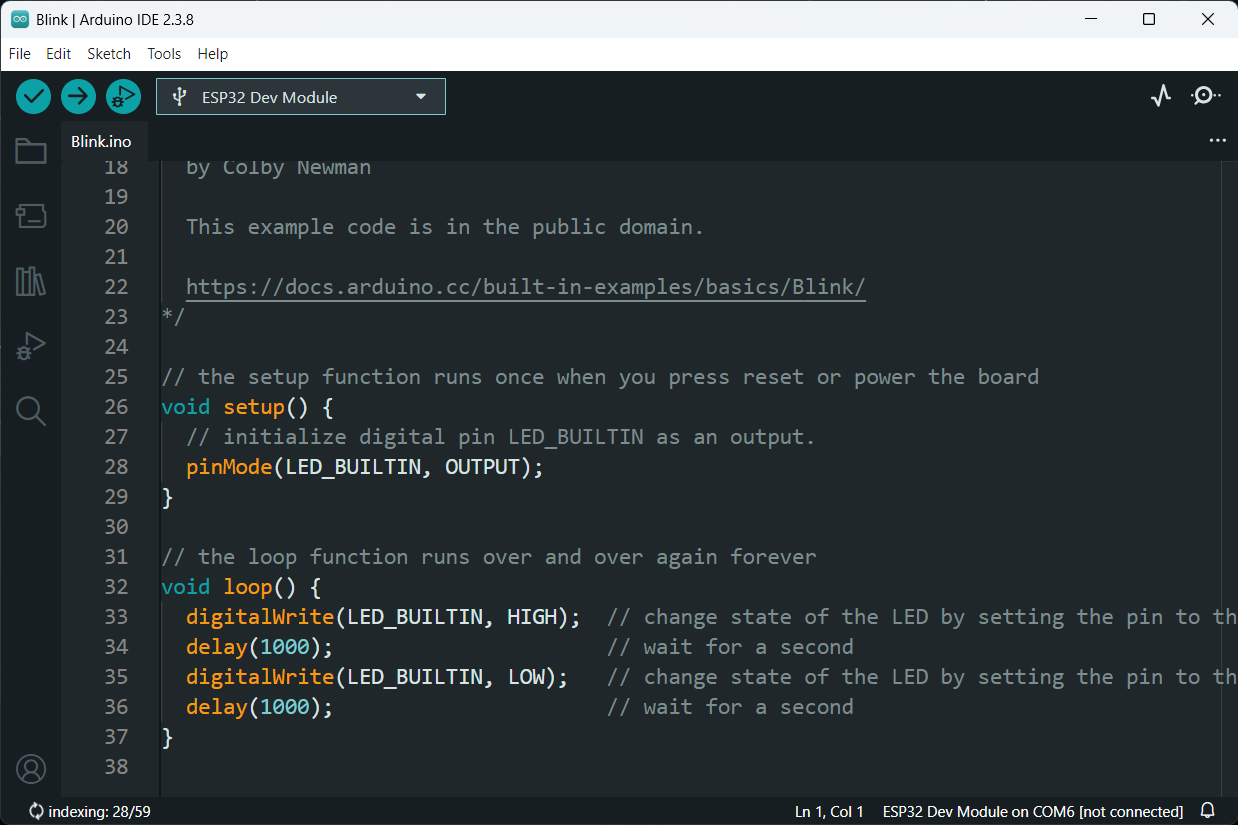This screenshot has width=1238, height=825.
Task: Open the Tools menu
Action: (164, 54)
